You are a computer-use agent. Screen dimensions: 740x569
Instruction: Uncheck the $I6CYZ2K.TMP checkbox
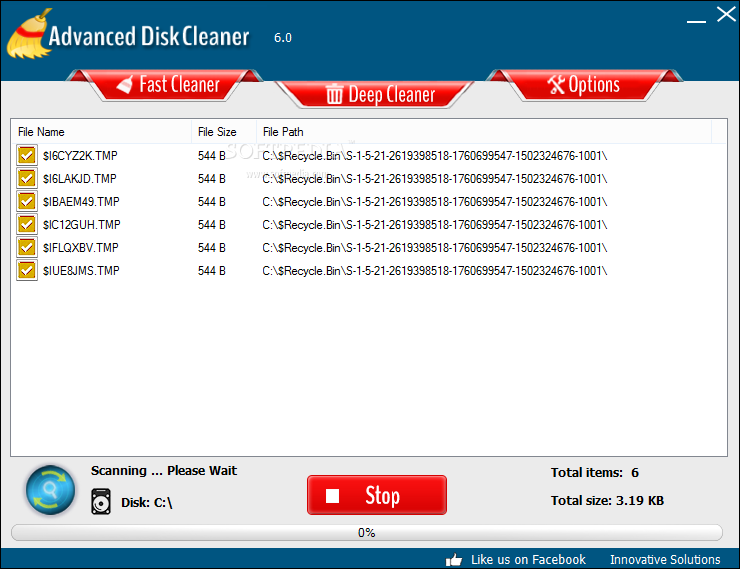(x=27, y=155)
